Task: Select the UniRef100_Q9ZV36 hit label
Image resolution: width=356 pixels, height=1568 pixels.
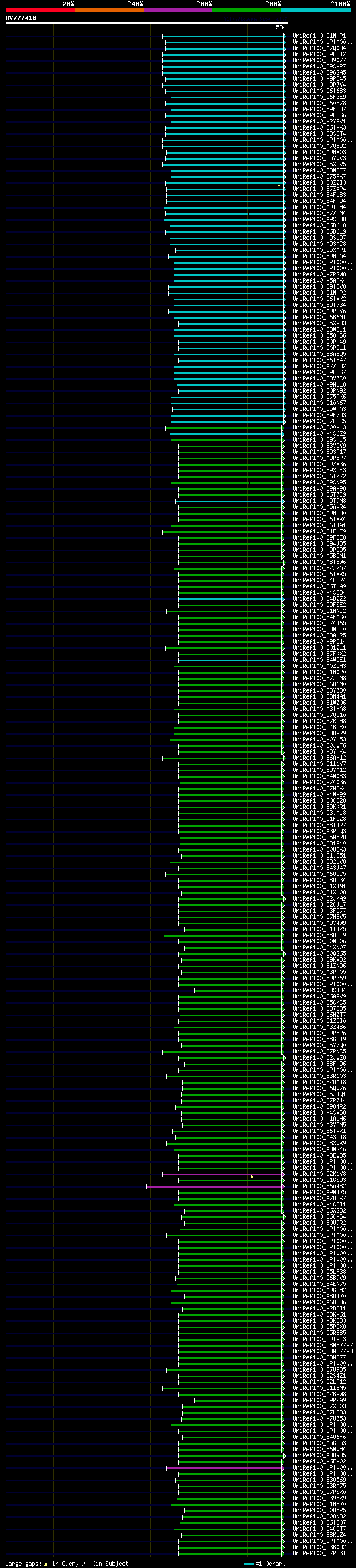Action: tap(319, 464)
